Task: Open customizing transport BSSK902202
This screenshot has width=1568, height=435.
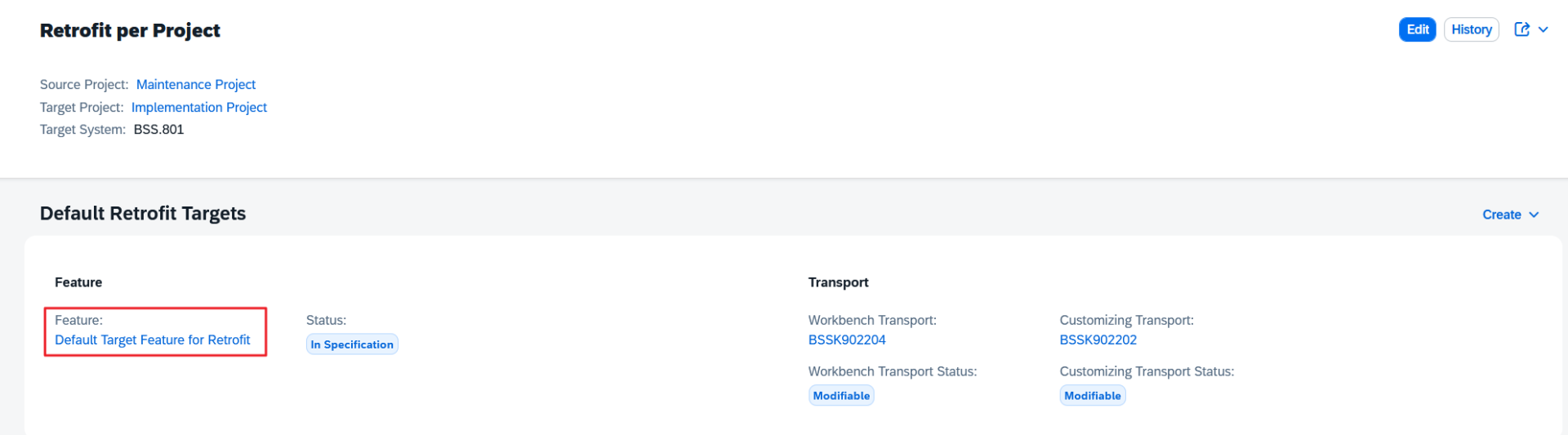Action: coord(1098,340)
